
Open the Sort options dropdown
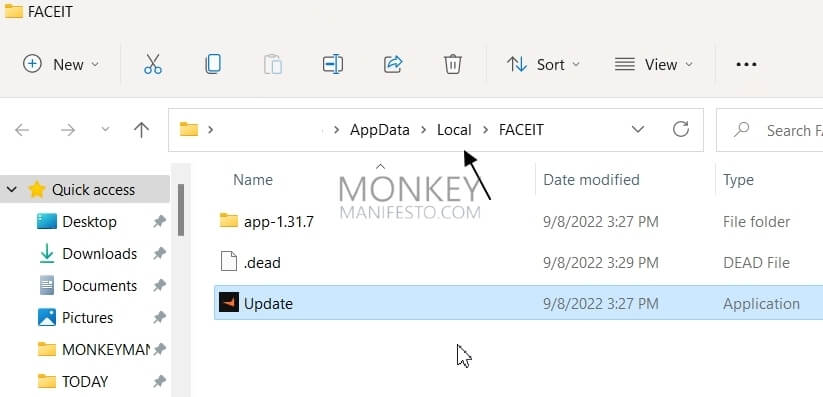[x=543, y=65]
